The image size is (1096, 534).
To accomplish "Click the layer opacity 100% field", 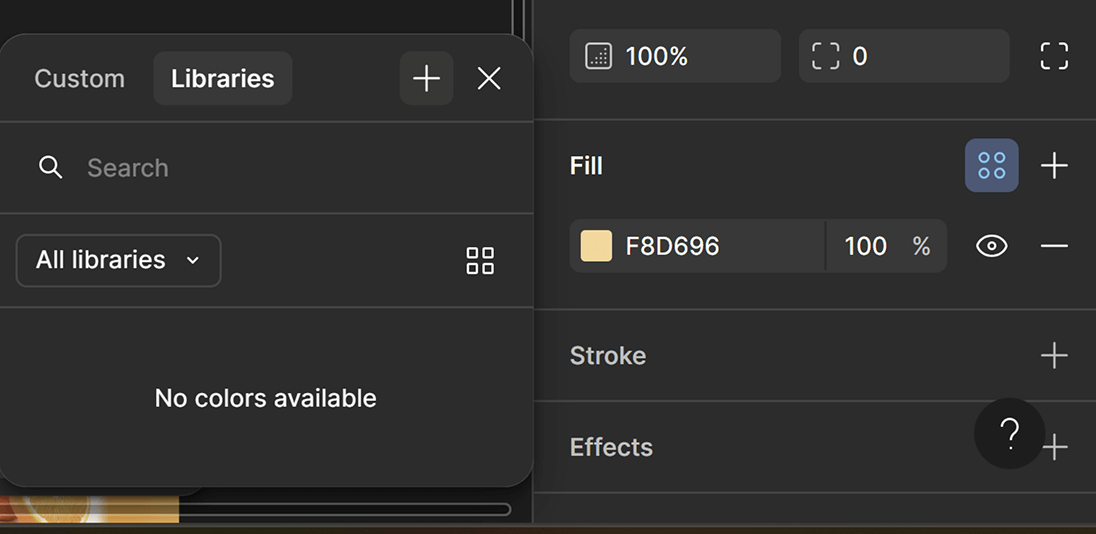I will coord(675,56).
